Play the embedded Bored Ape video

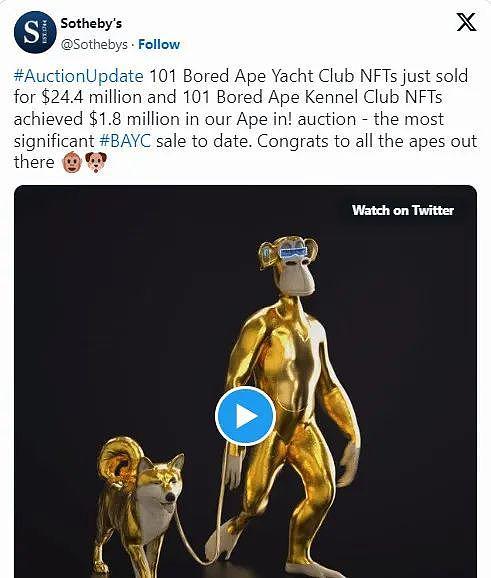coord(246,416)
